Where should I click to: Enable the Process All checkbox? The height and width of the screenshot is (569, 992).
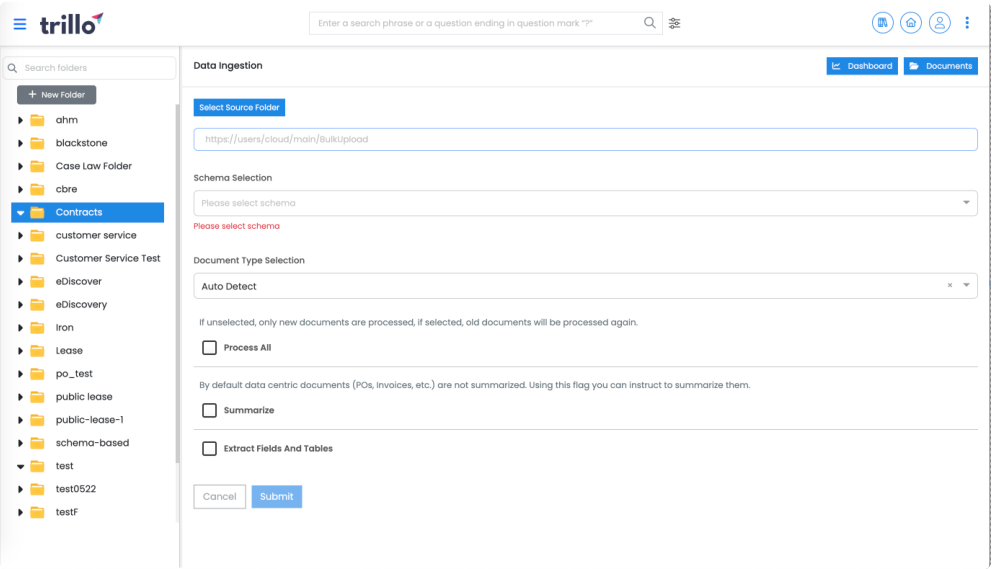coord(209,347)
